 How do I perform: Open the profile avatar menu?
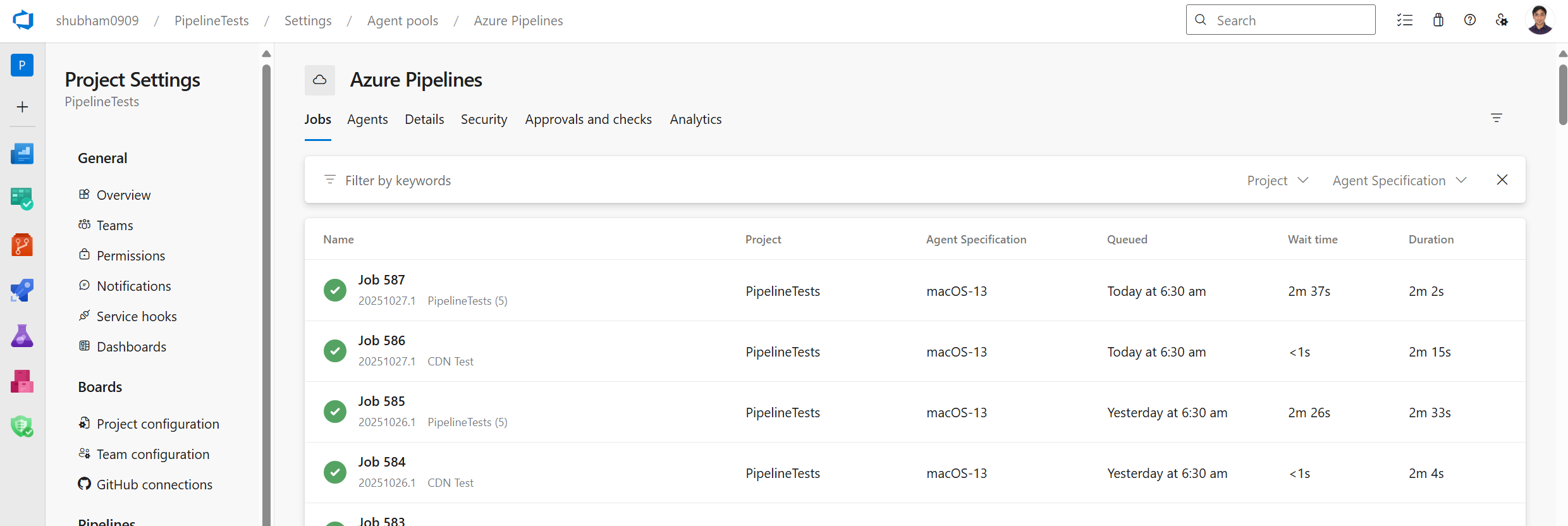click(1540, 20)
